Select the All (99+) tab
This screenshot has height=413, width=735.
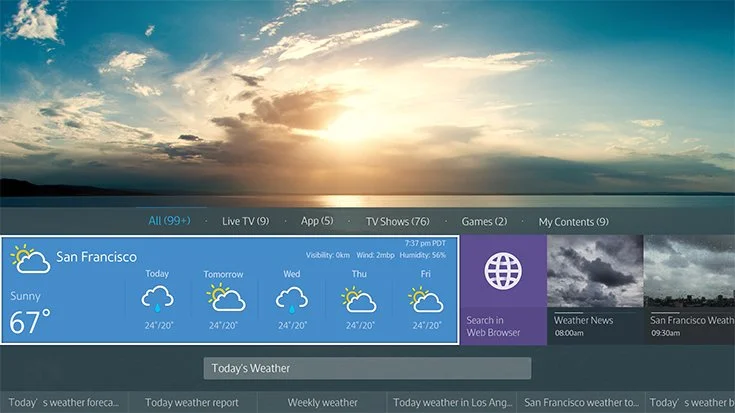pos(169,221)
